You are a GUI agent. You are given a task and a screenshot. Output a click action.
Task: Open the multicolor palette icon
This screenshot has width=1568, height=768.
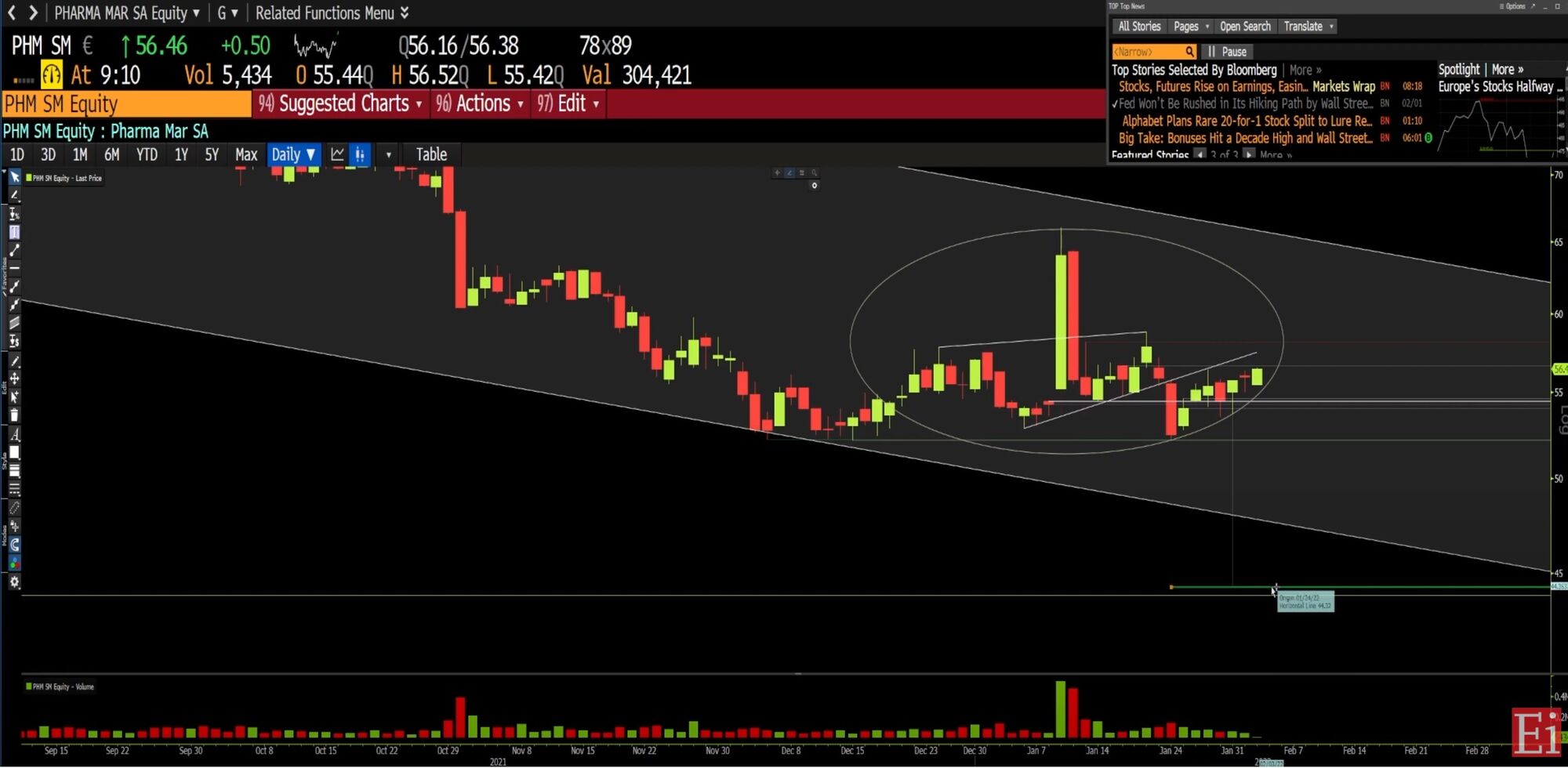pyautogui.click(x=14, y=563)
